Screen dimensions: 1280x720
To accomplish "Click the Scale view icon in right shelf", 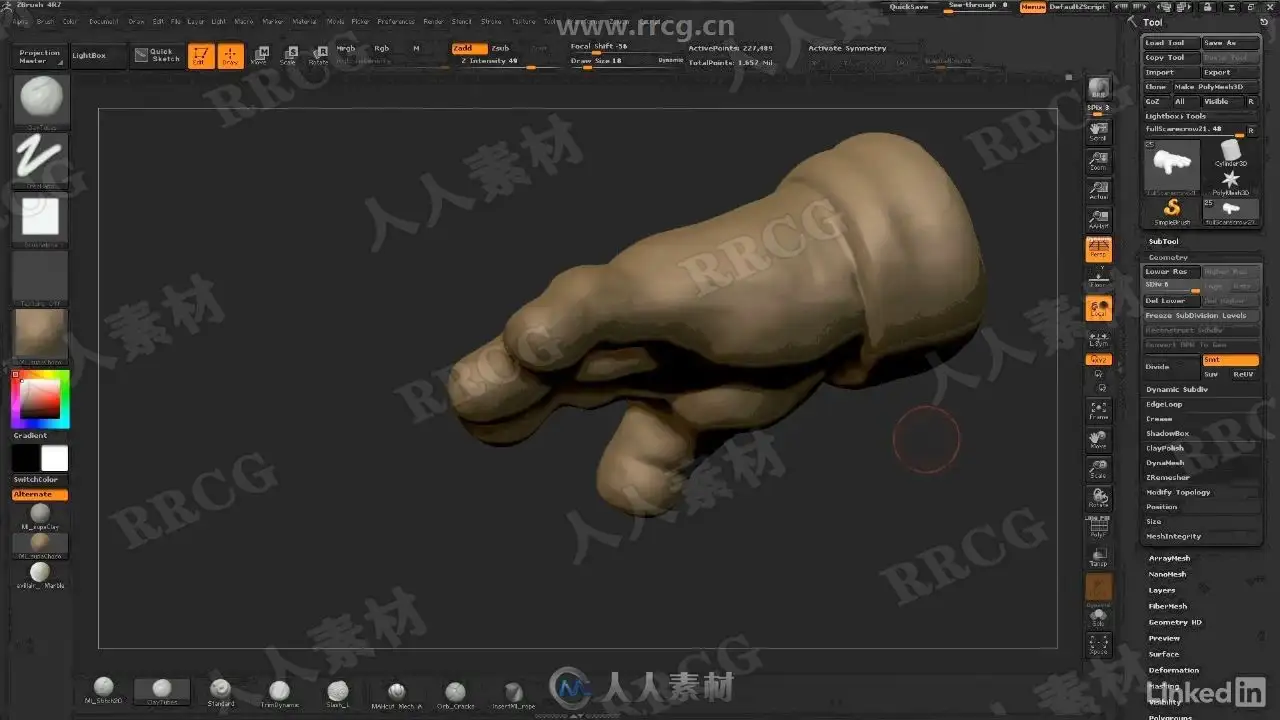I will click(1099, 469).
